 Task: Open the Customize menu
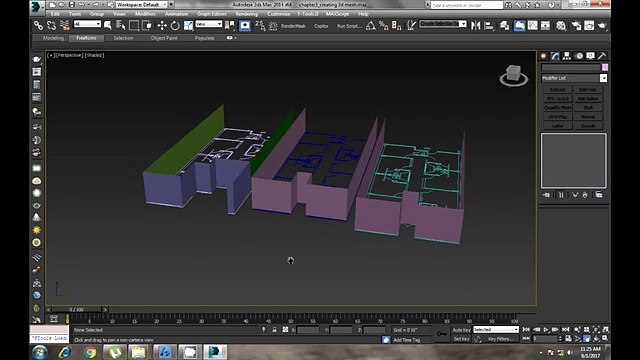click(279, 14)
